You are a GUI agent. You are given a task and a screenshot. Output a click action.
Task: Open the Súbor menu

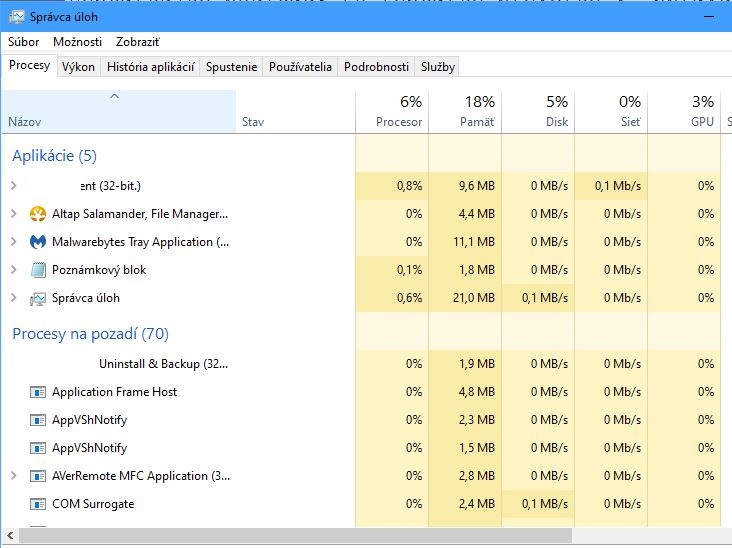(24, 42)
